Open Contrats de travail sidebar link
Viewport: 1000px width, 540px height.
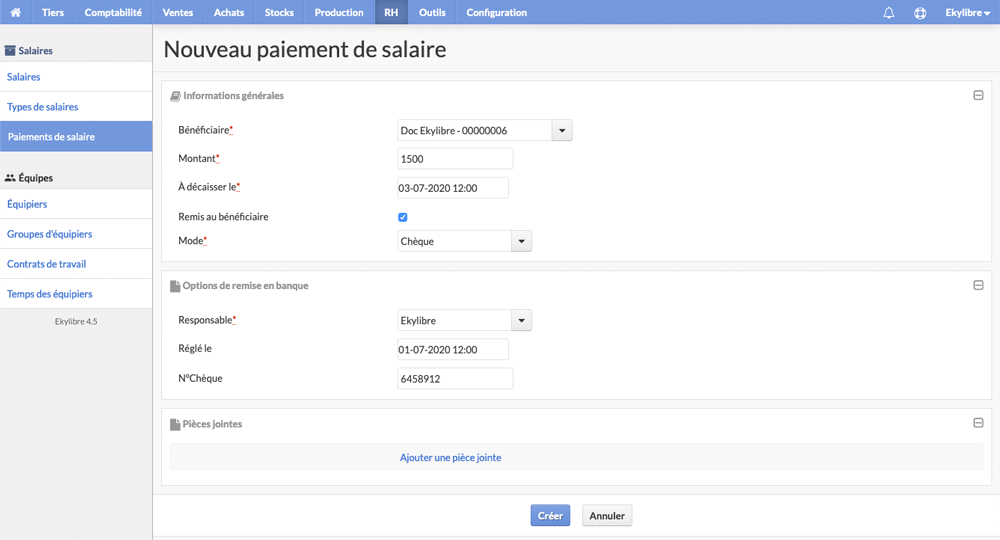point(76,264)
